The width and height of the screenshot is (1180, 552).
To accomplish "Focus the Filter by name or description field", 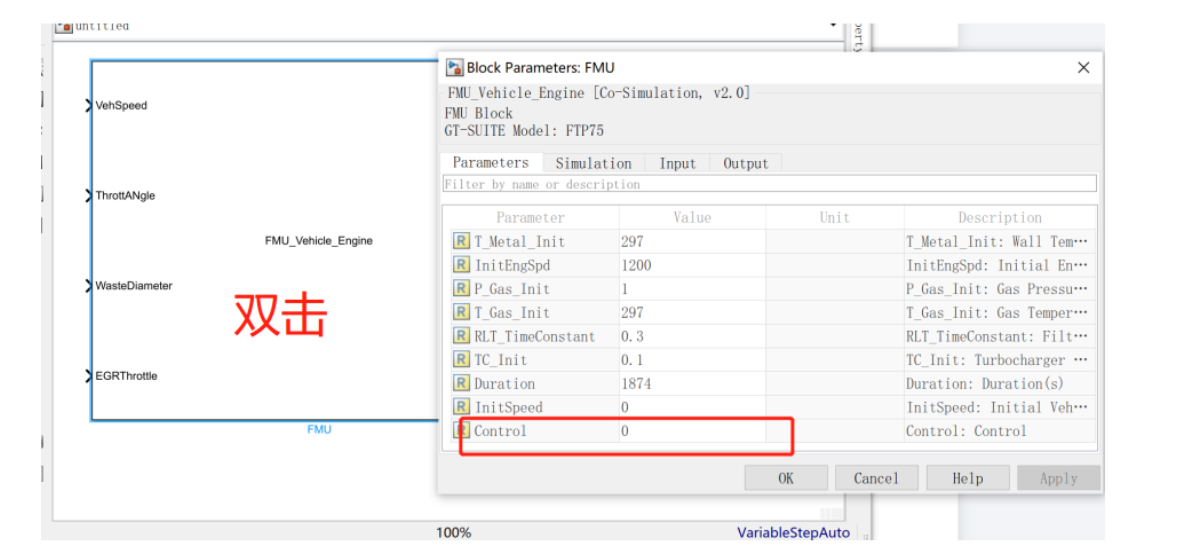I will point(769,184).
